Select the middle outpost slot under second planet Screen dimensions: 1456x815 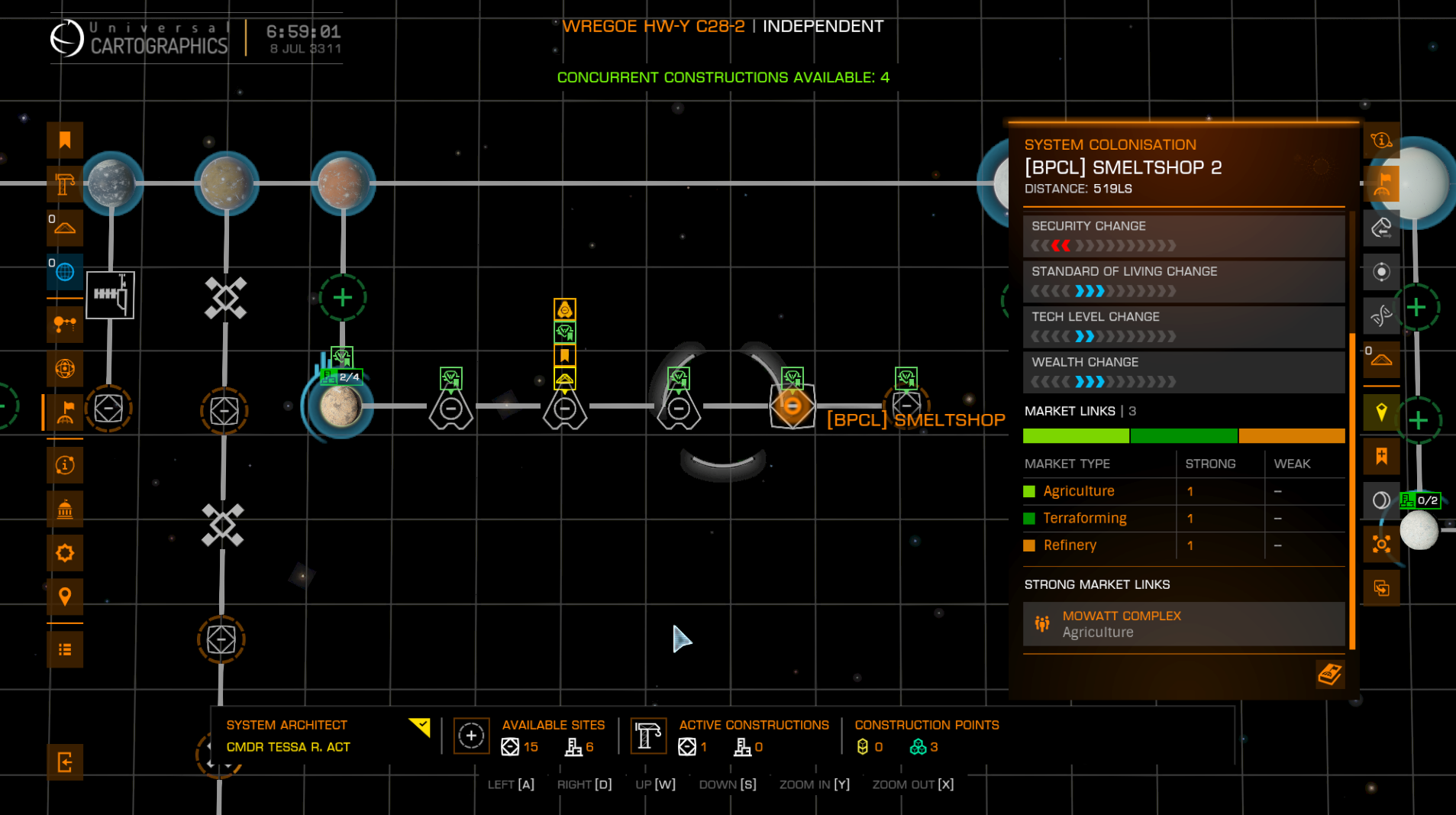pyautogui.click(x=224, y=411)
